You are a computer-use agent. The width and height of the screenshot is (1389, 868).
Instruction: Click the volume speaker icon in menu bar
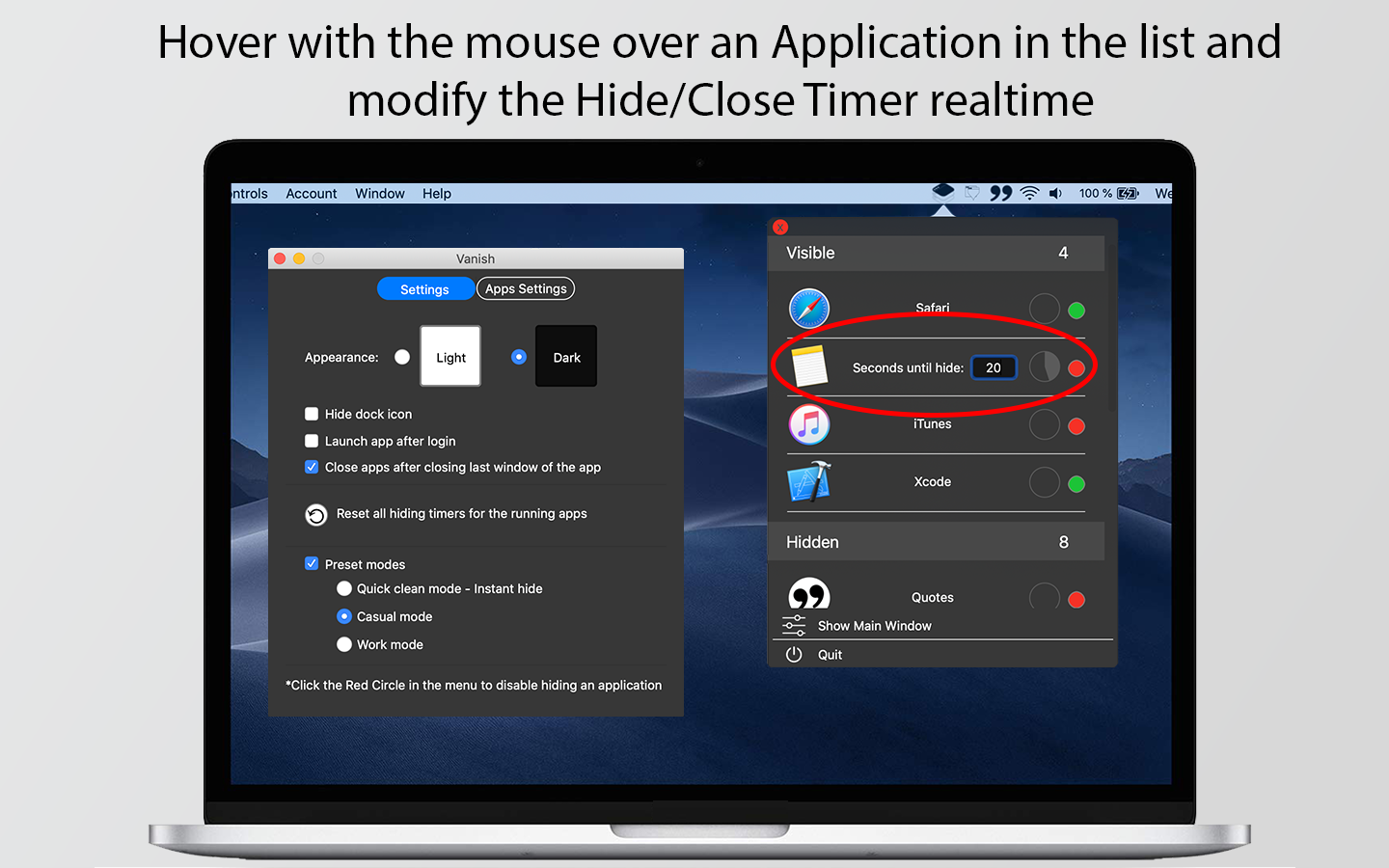click(x=1055, y=193)
